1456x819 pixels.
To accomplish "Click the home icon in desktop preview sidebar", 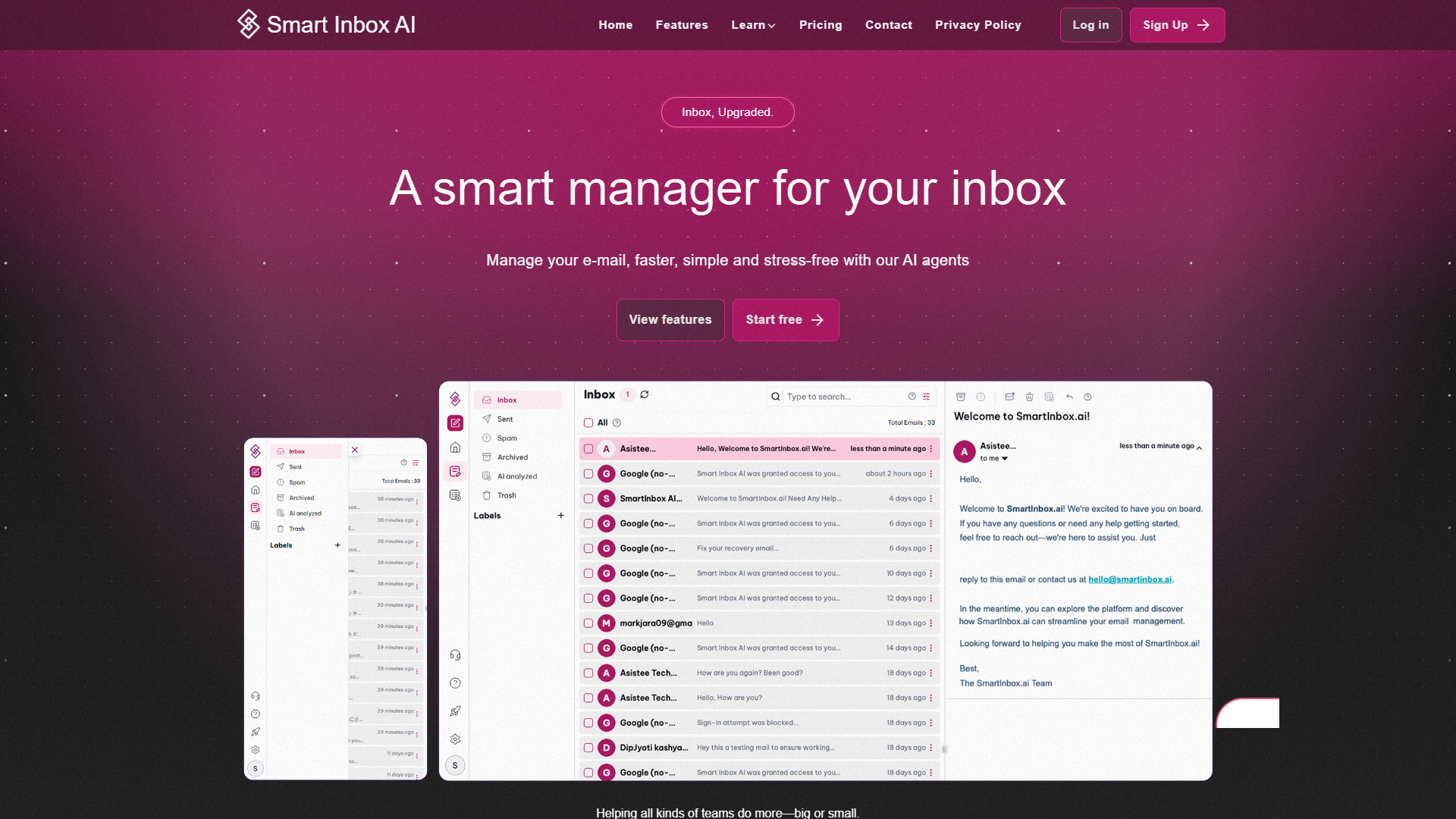I will [455, 447].
